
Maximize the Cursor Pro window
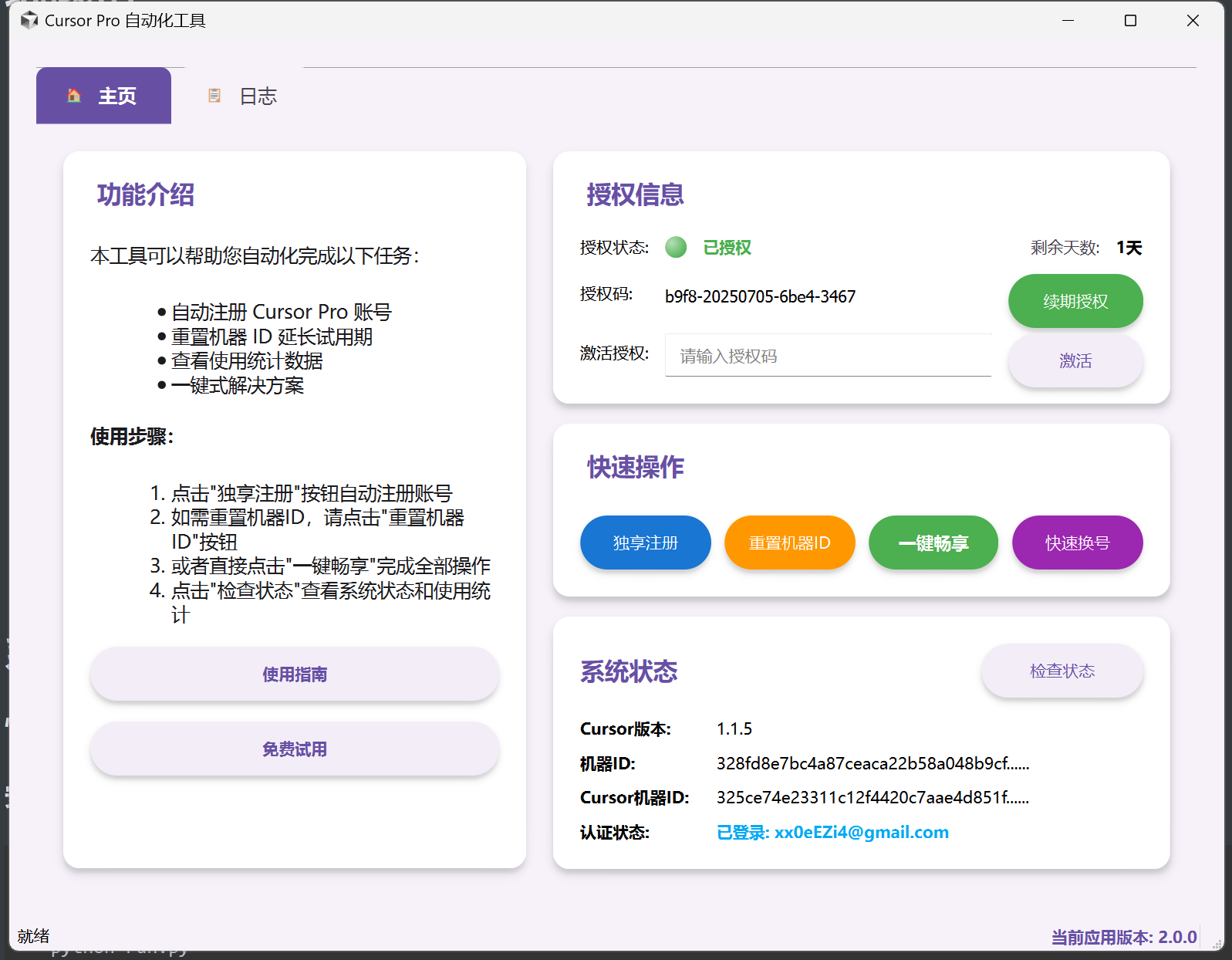pyautogui.click(x=1130, y=21)
